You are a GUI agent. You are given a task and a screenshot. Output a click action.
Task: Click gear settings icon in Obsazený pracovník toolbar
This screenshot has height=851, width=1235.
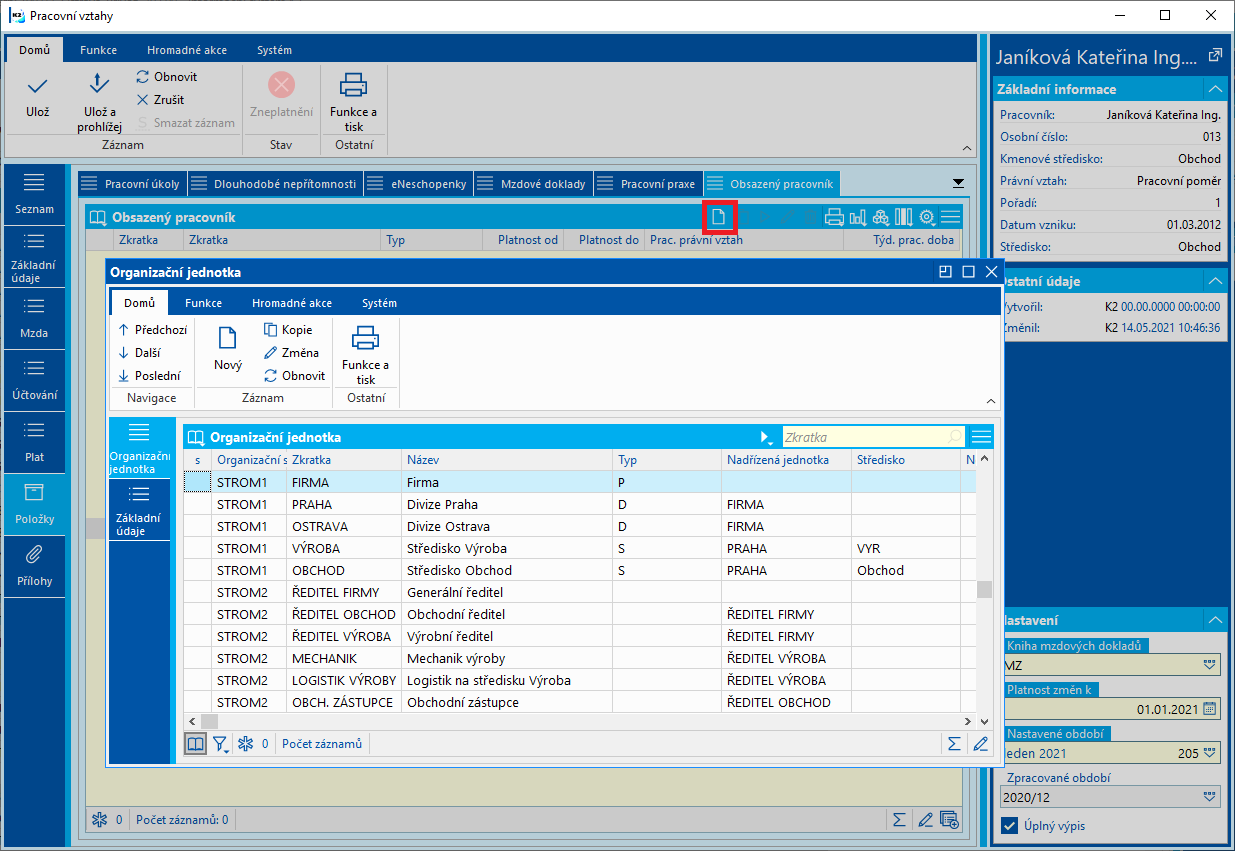pos(927,217)
